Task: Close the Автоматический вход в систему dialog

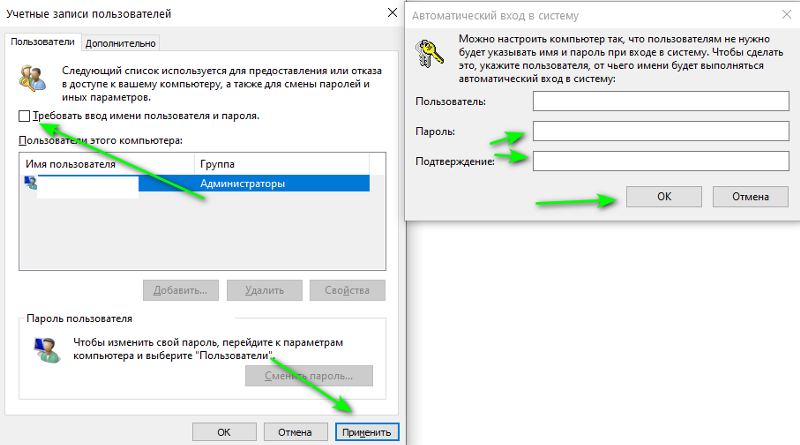Action: pos(786,15)
